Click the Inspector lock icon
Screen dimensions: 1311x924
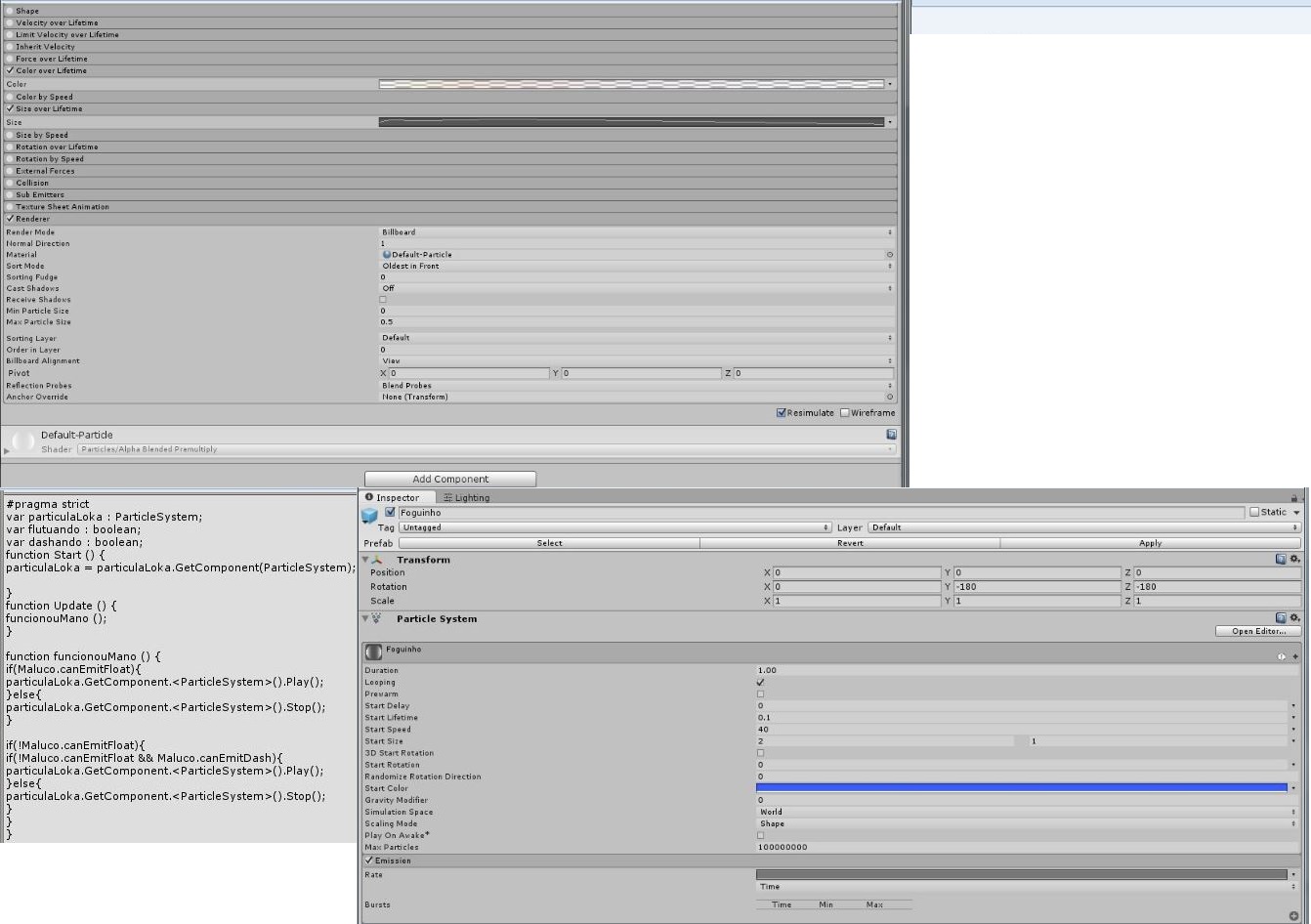tap(1294, 498)
